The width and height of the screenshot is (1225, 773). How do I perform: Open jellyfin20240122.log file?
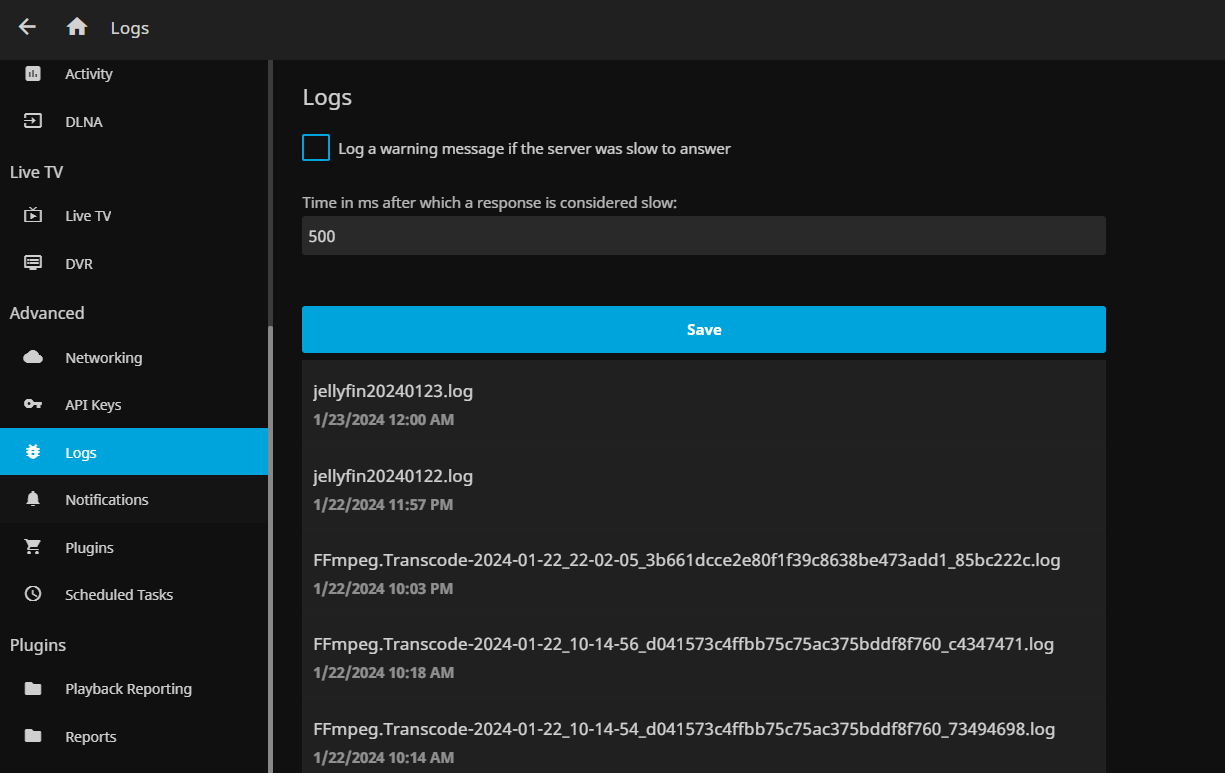pyautogui.click(x=393, y=476)
